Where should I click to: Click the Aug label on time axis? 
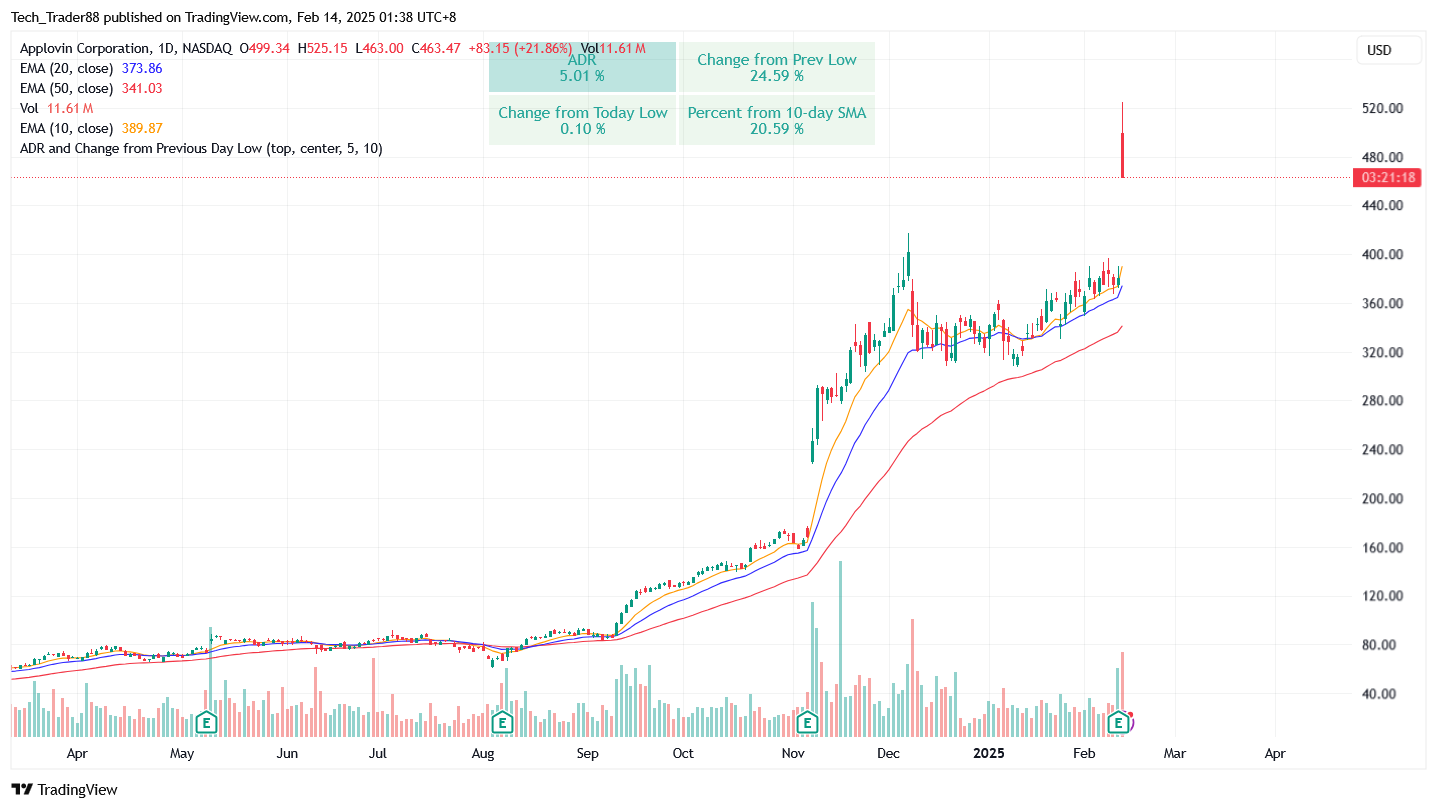[x=483, y=753]
